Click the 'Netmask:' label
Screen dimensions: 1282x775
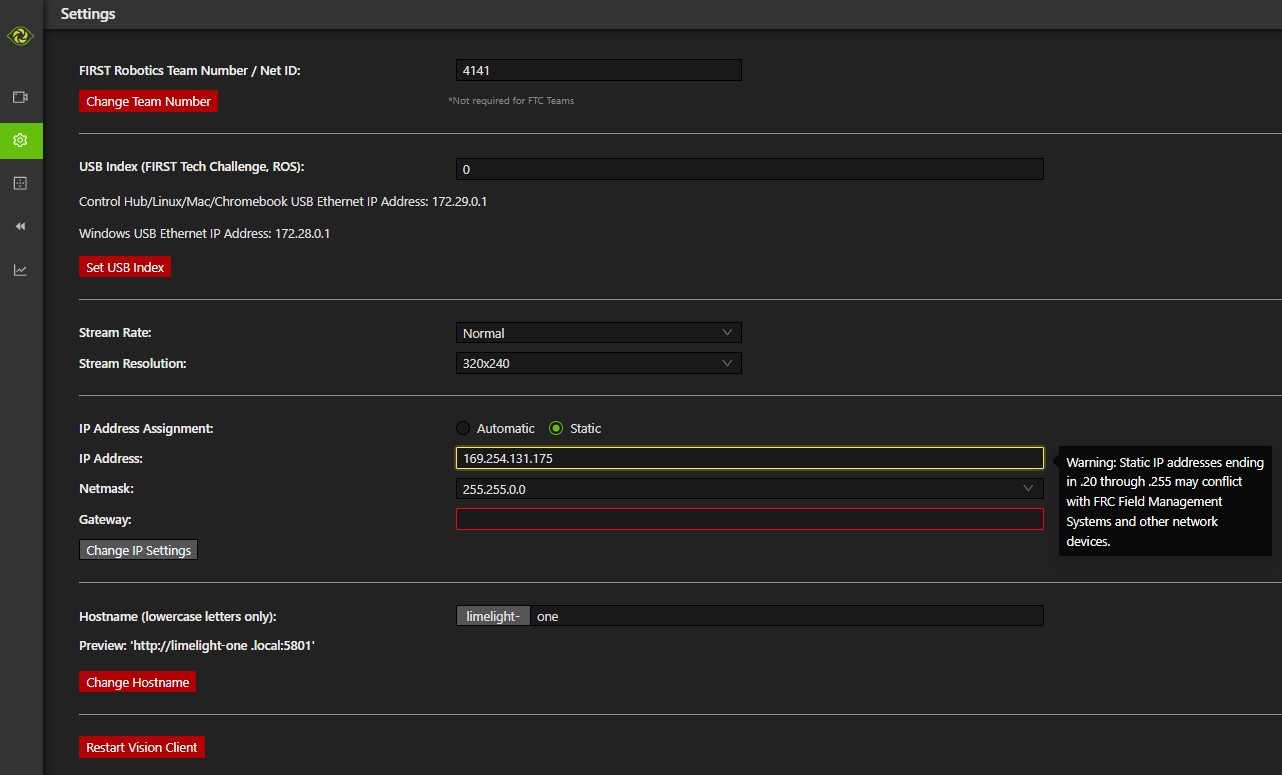tap(106, 489)
